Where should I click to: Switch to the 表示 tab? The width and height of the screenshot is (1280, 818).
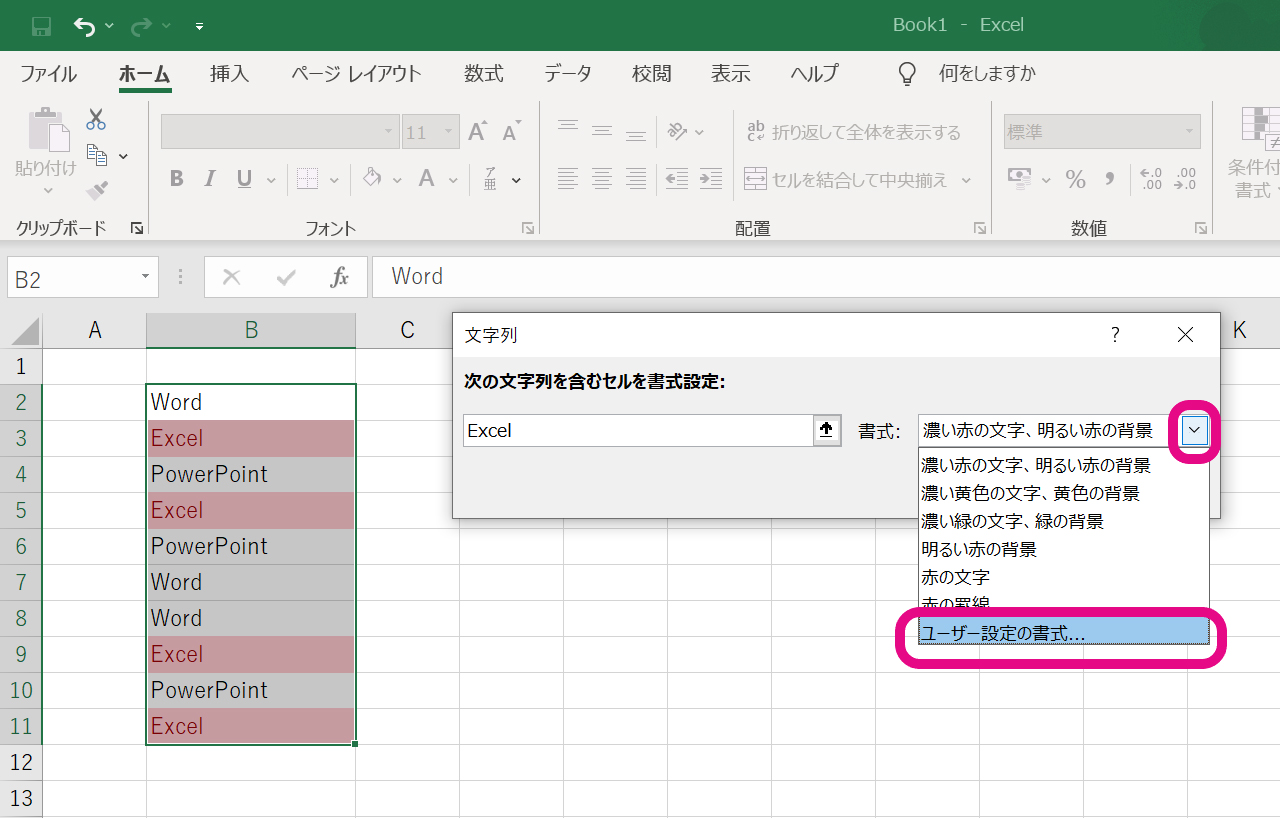click(x=730, y=74)
